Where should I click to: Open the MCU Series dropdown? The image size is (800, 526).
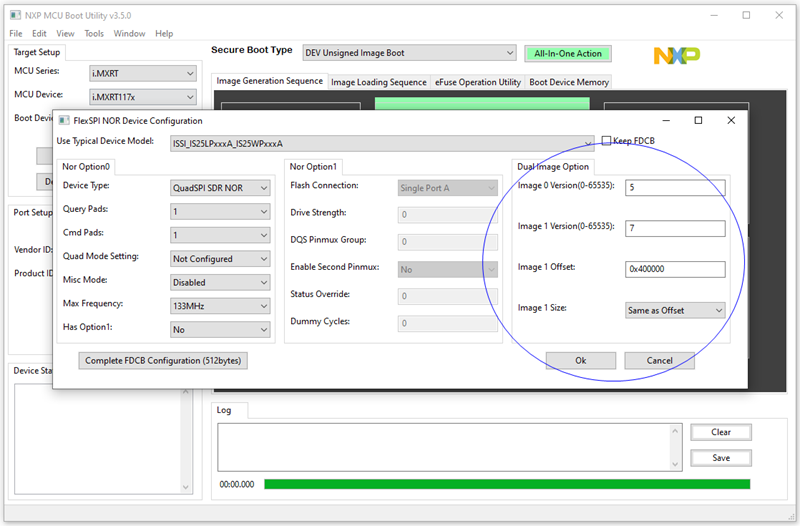pyautogui.click(x=142, y=73)
